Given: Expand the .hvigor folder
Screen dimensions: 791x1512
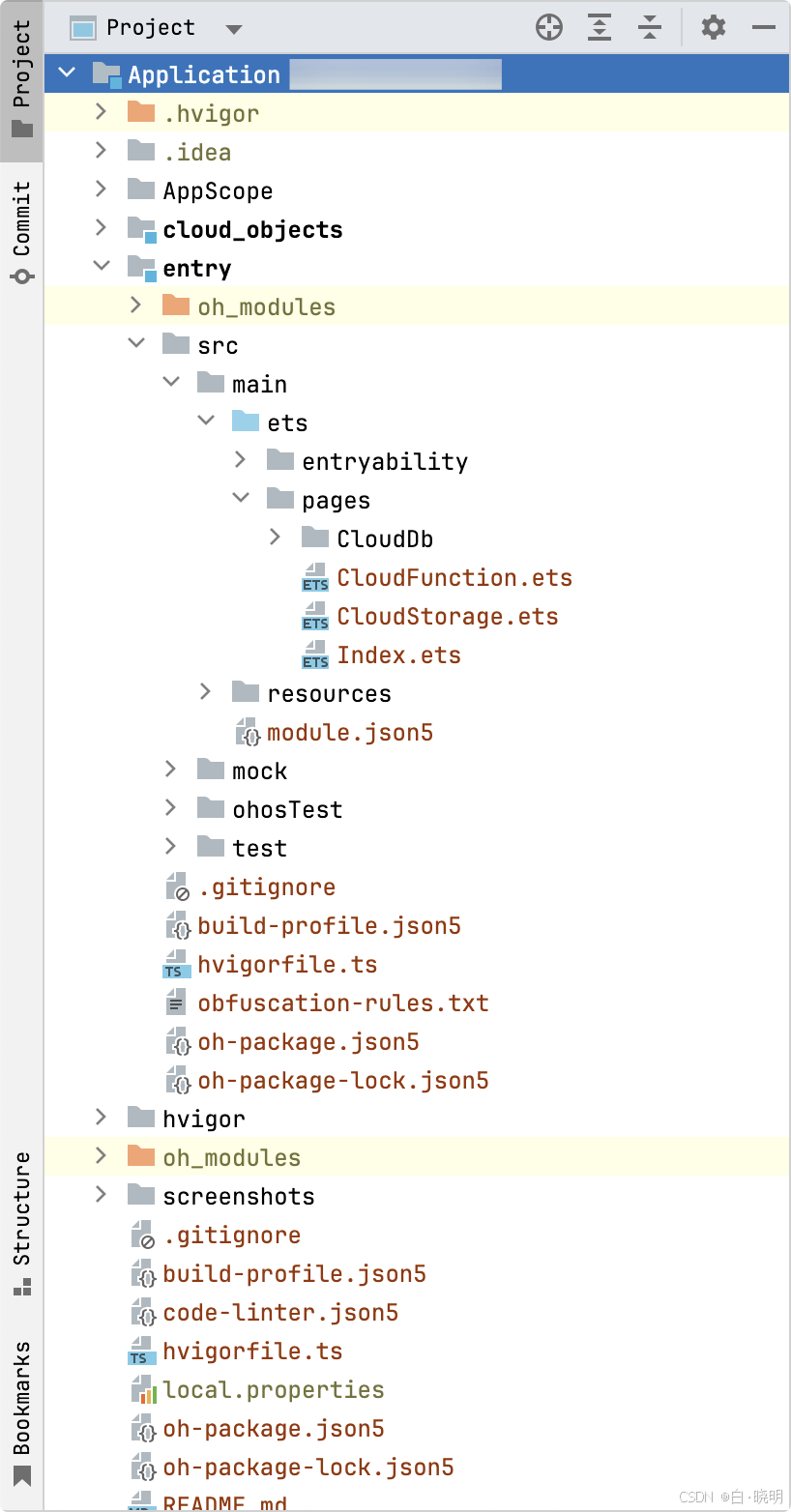Looking at the screenshot, I should pos(102,112).
